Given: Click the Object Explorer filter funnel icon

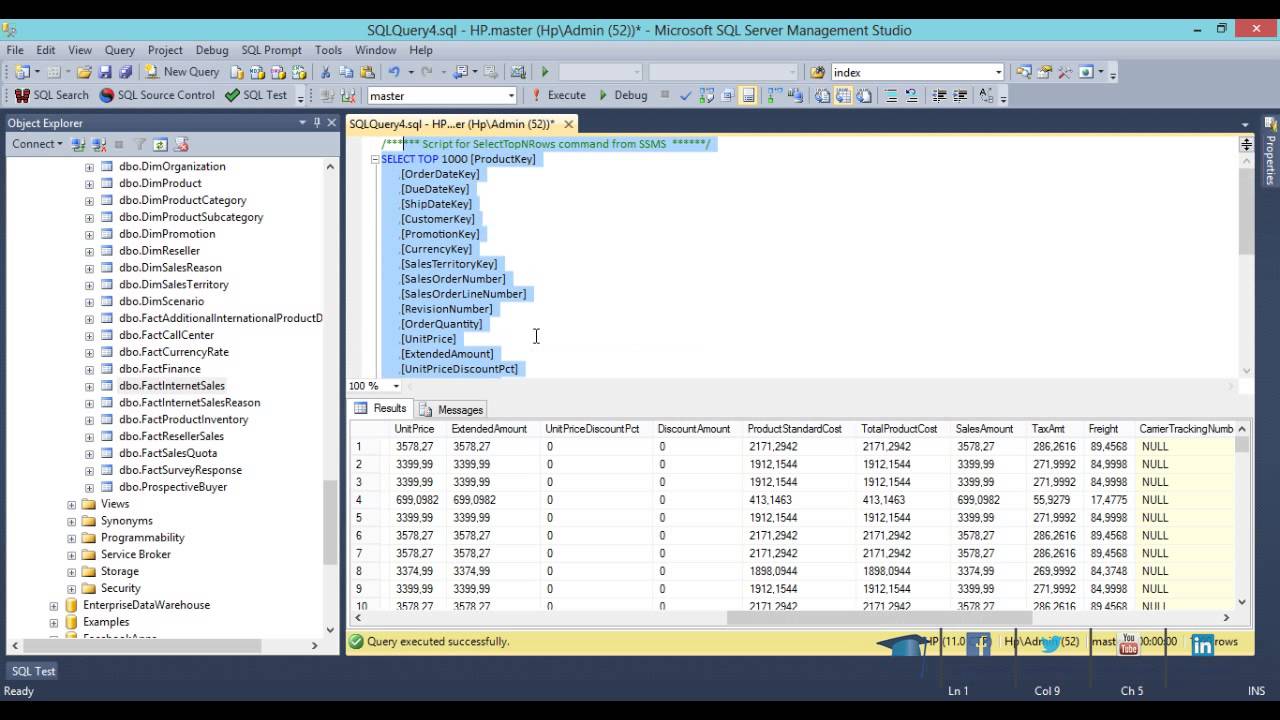Looking at the screenshot, I should tap(140, 144).
